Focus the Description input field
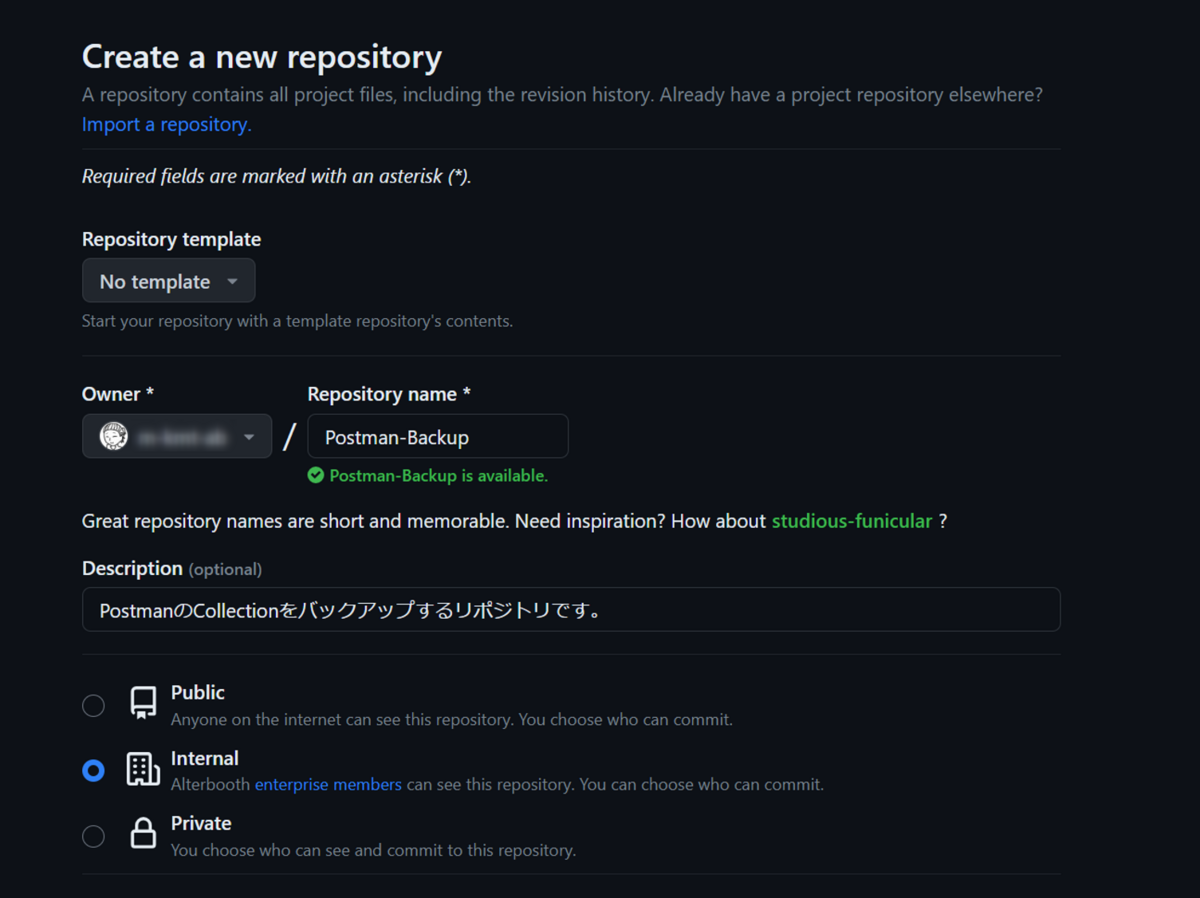Image resolution: width=1200 pixels, height=898 pixels. (x=571, y=609)
